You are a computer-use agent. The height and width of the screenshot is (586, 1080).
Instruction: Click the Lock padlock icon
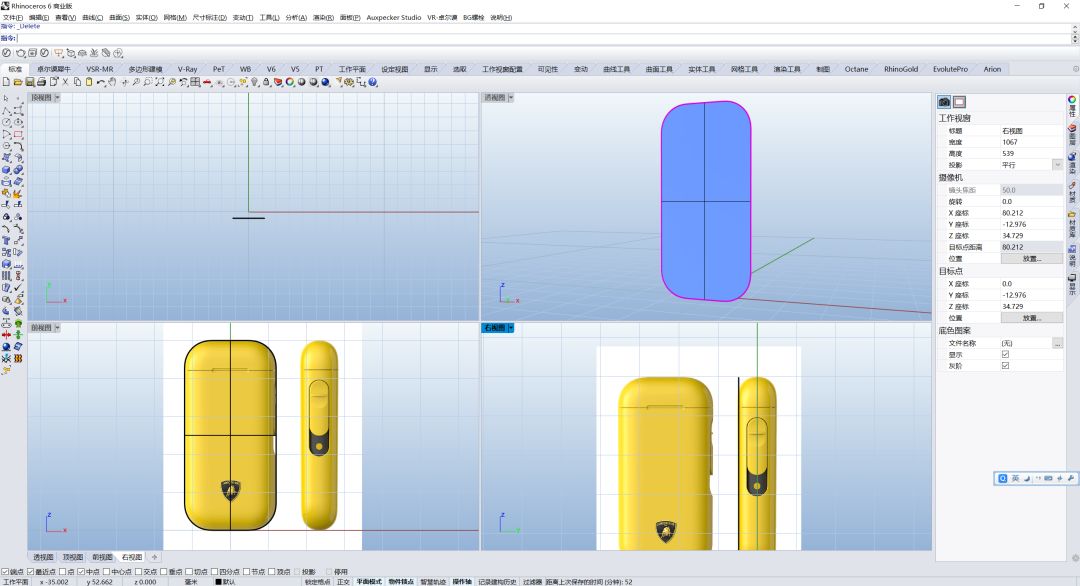coord(266,82)
